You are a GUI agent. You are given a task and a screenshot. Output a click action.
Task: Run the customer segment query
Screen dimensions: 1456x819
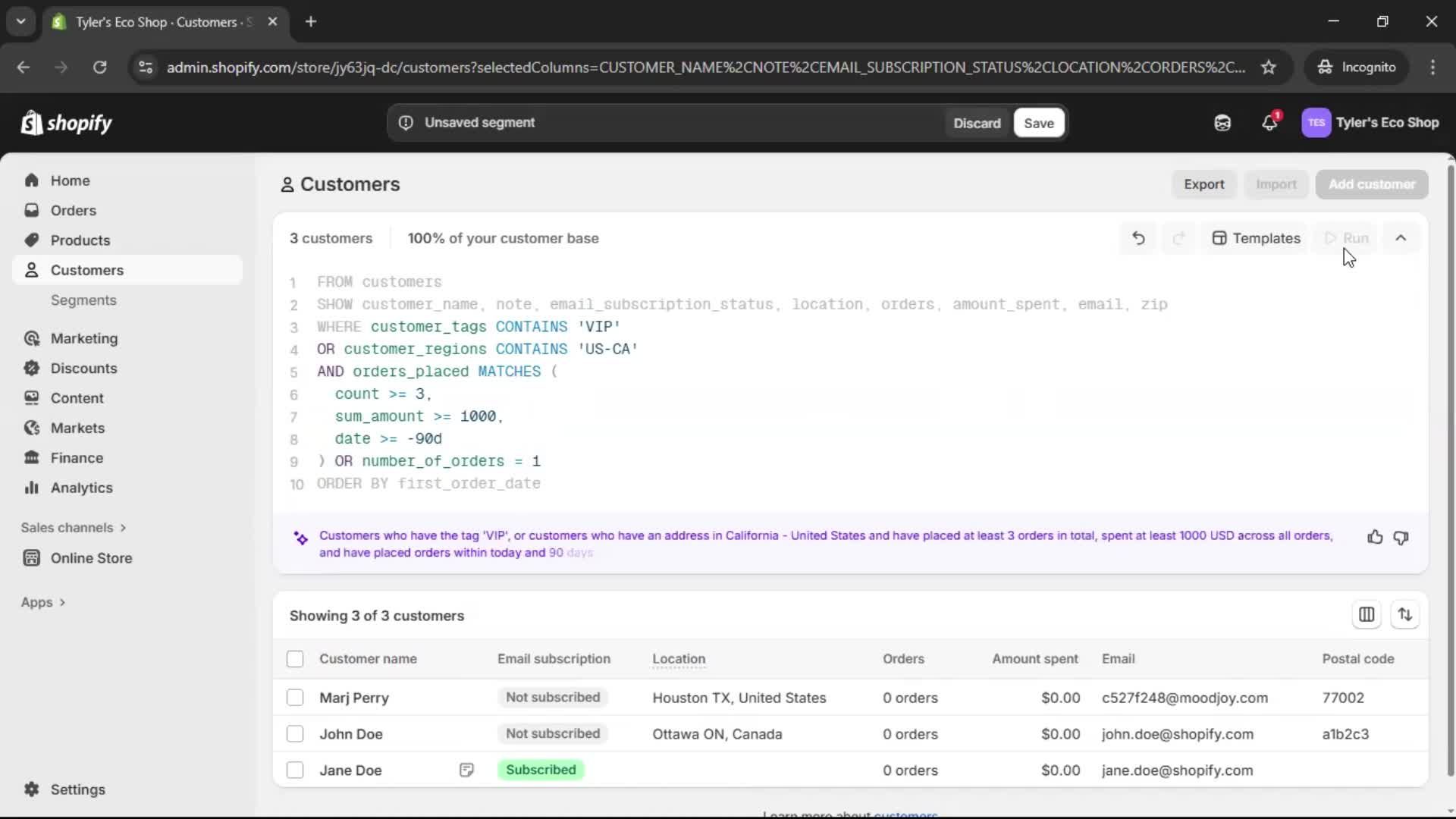[1348, 237]
